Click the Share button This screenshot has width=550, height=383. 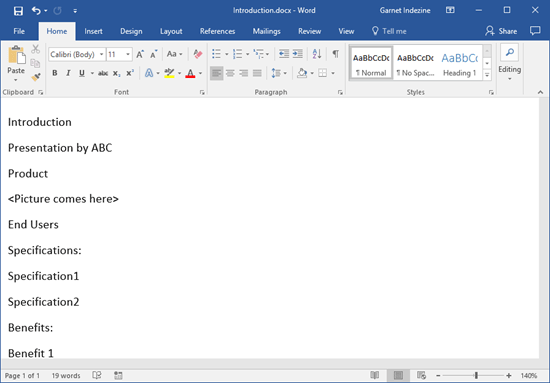click(x=501, y=31)
